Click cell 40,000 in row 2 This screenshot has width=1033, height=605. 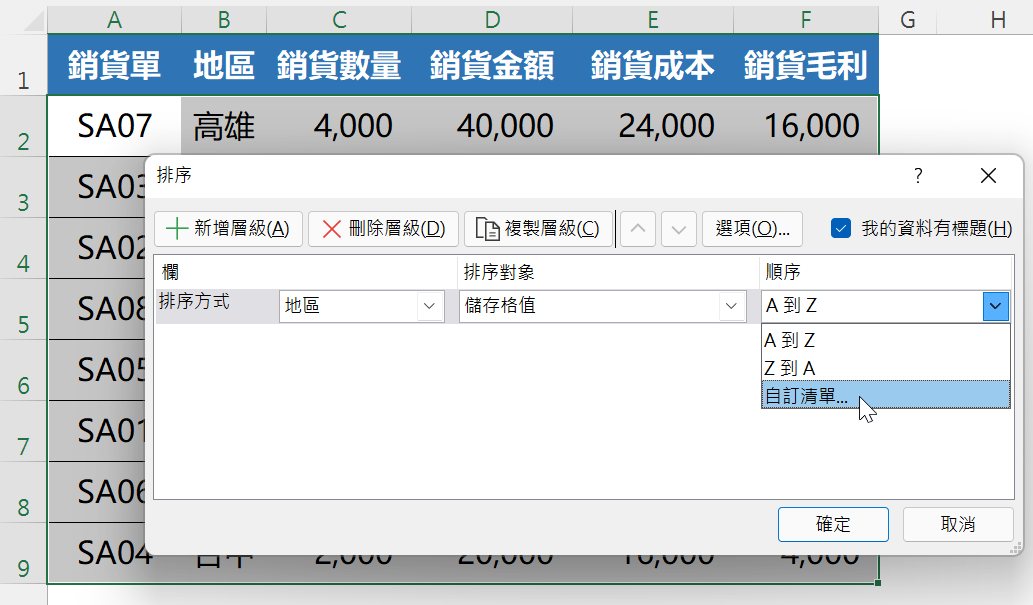pos(492,126)
